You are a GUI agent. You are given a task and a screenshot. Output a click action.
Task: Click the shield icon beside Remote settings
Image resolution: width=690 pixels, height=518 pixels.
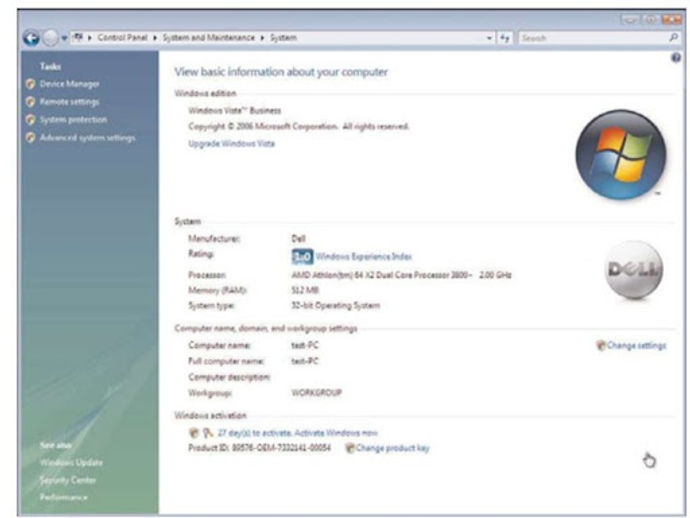pyautogui.click(x=30, y=102)
